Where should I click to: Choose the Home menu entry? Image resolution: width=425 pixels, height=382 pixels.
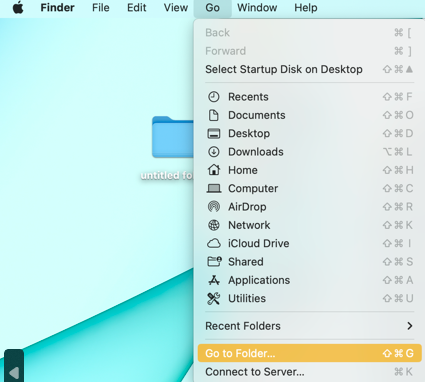tap(309, 170)
